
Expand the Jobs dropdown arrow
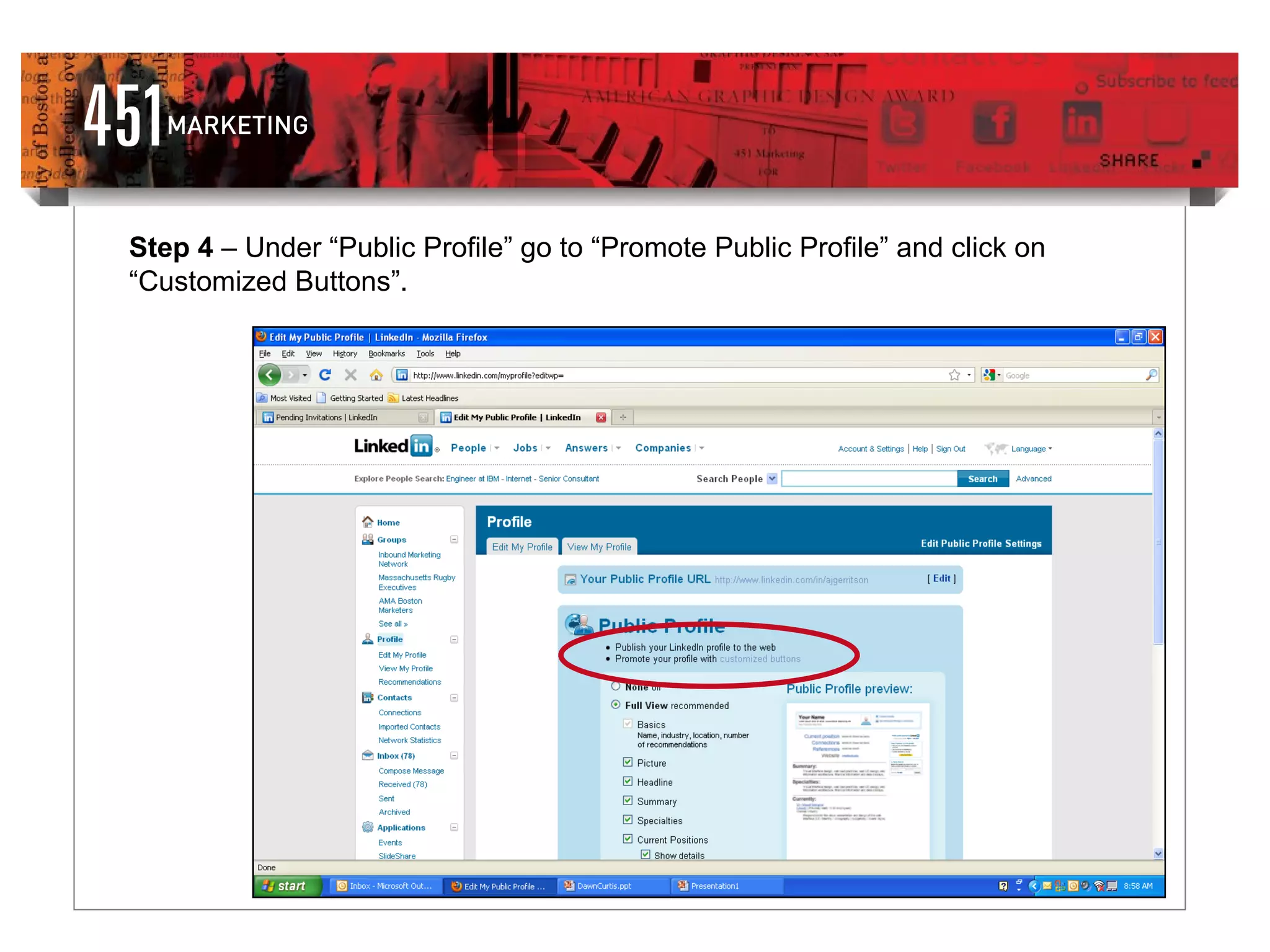point(548,448)
